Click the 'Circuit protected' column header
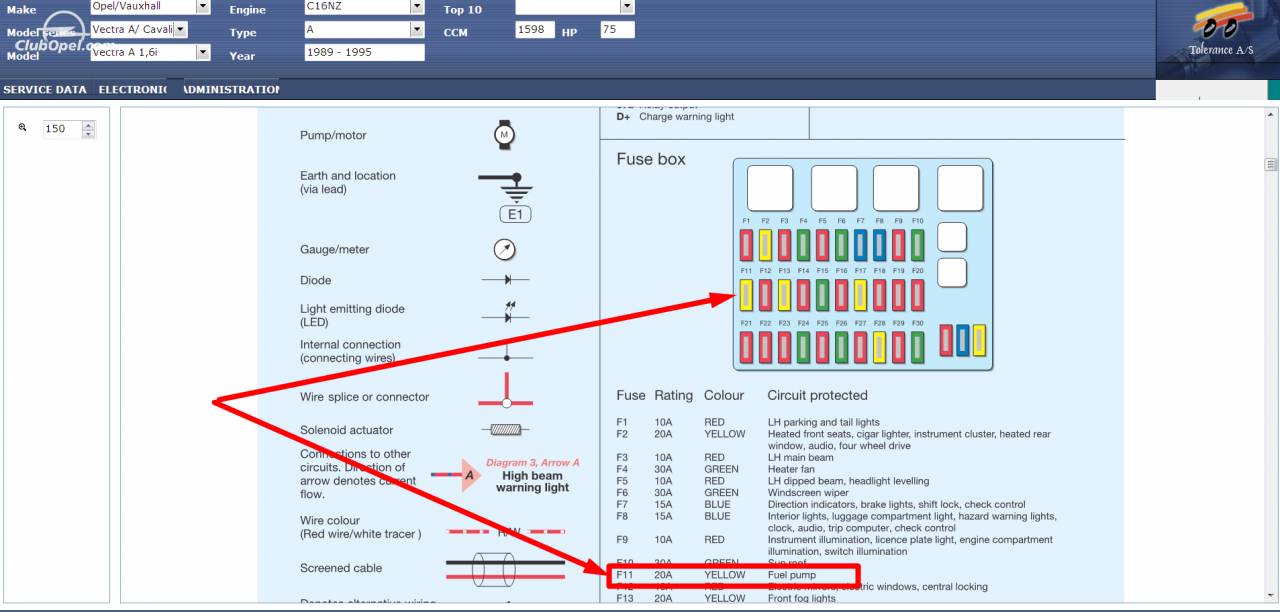The width and height of the screenshot is (1280, 612). click(817, 395)
